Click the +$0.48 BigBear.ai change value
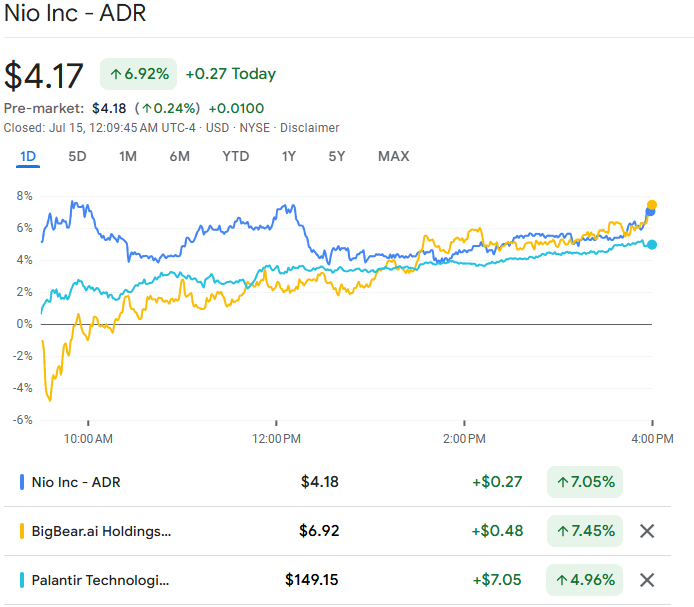694x607 pixels. point(497,531)
